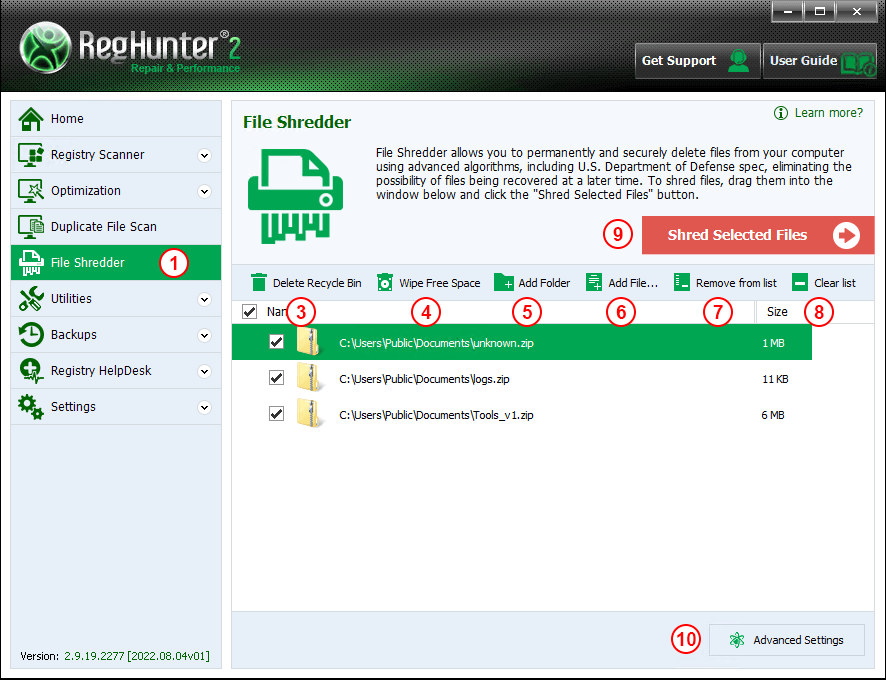Open the Learn more link
The image size is (886, 680).
click(828, 113)
